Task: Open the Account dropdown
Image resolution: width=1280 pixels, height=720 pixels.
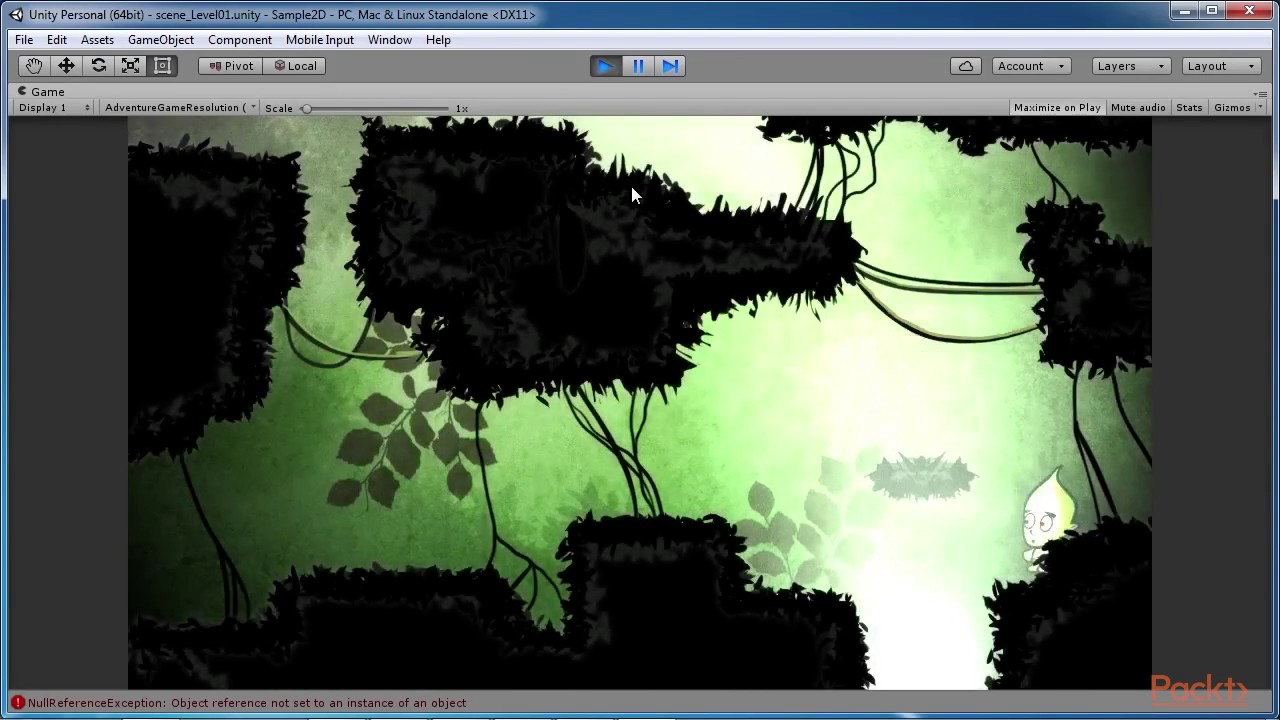Action: (1032, 66)
